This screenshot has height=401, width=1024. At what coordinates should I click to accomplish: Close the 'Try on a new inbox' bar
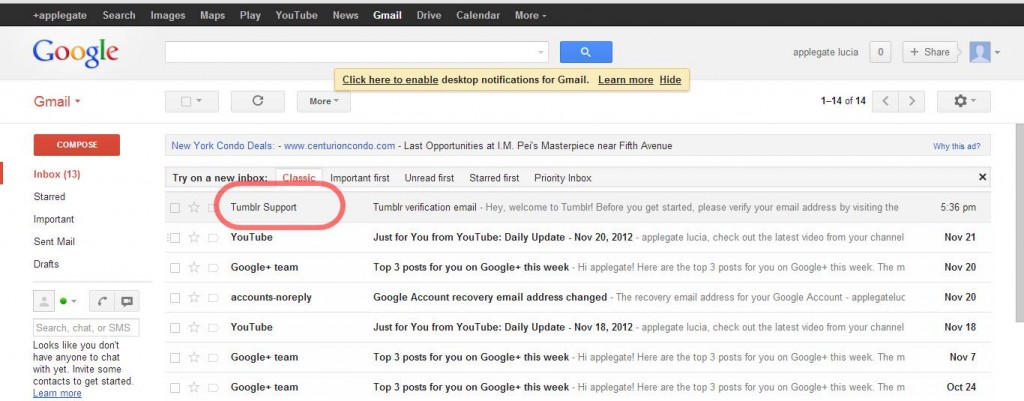coord(982,177)
